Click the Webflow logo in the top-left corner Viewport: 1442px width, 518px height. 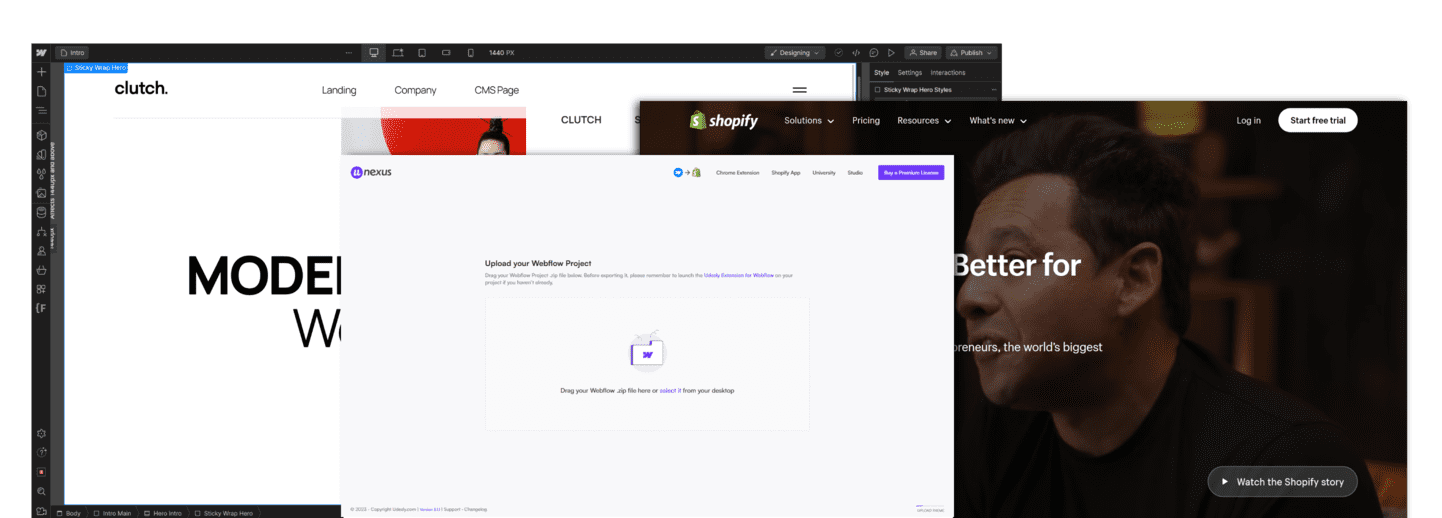coord(41,53)
